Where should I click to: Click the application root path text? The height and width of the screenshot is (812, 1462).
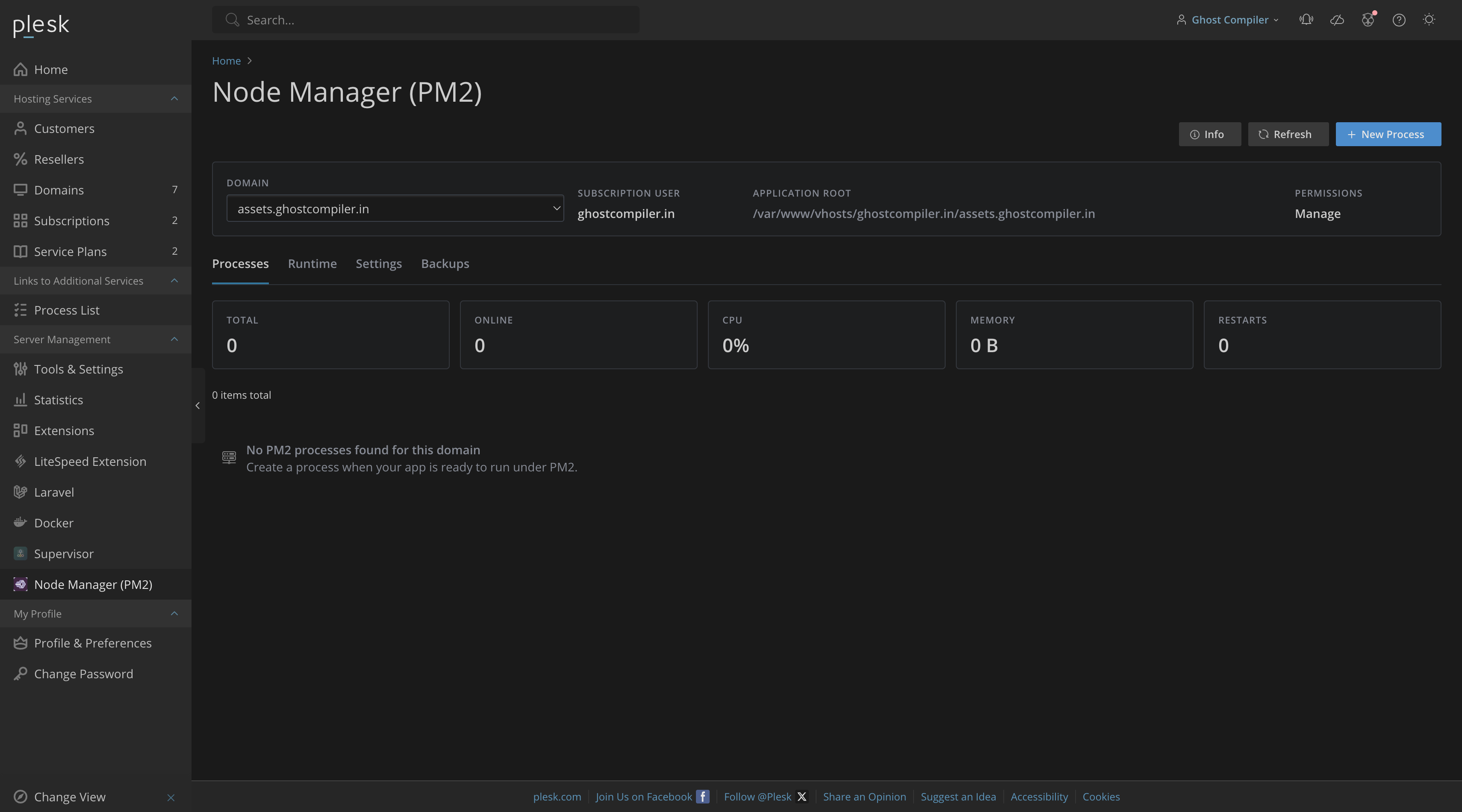923,214
